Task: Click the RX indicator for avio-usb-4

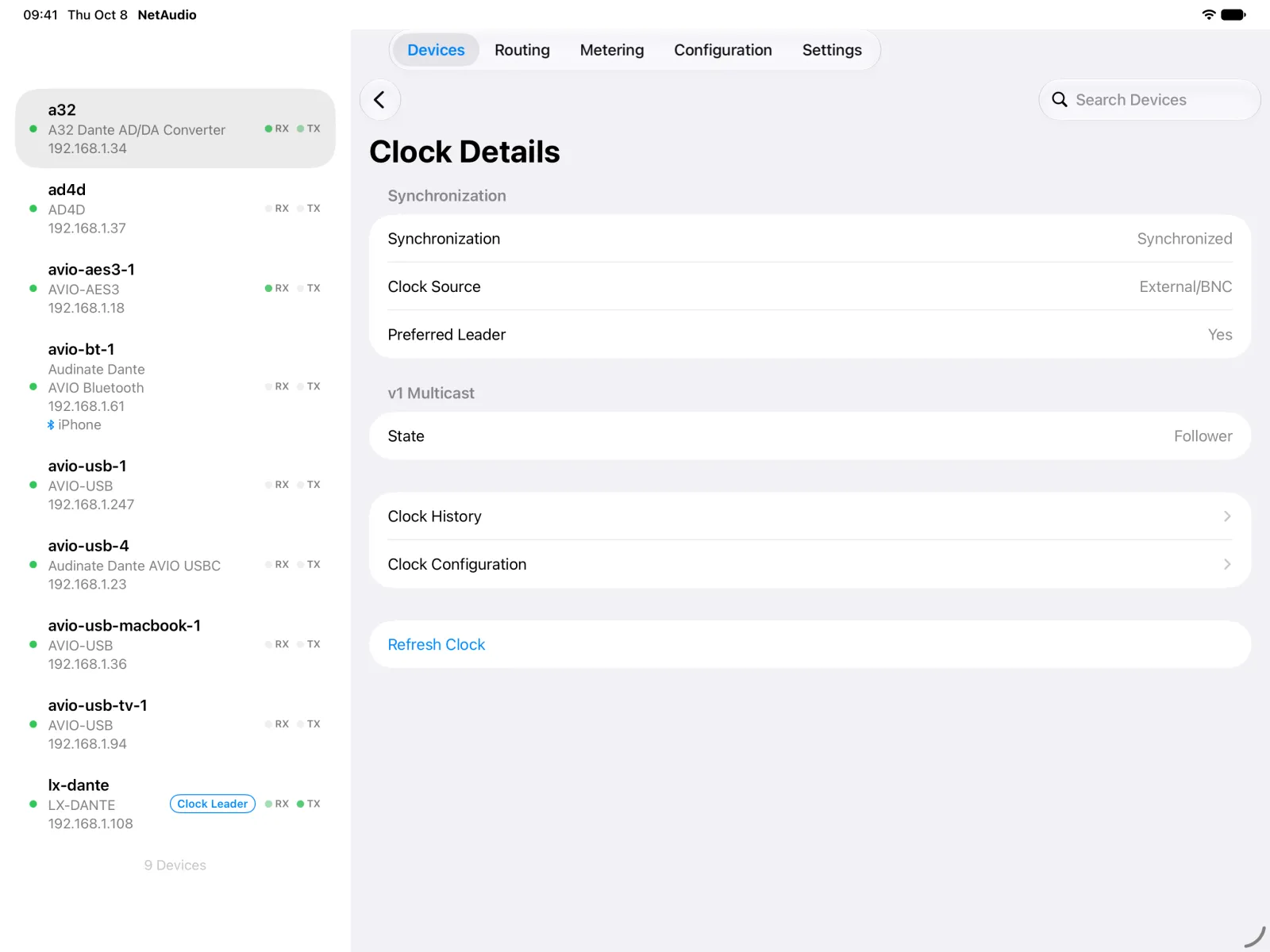Action: point(277,565)
